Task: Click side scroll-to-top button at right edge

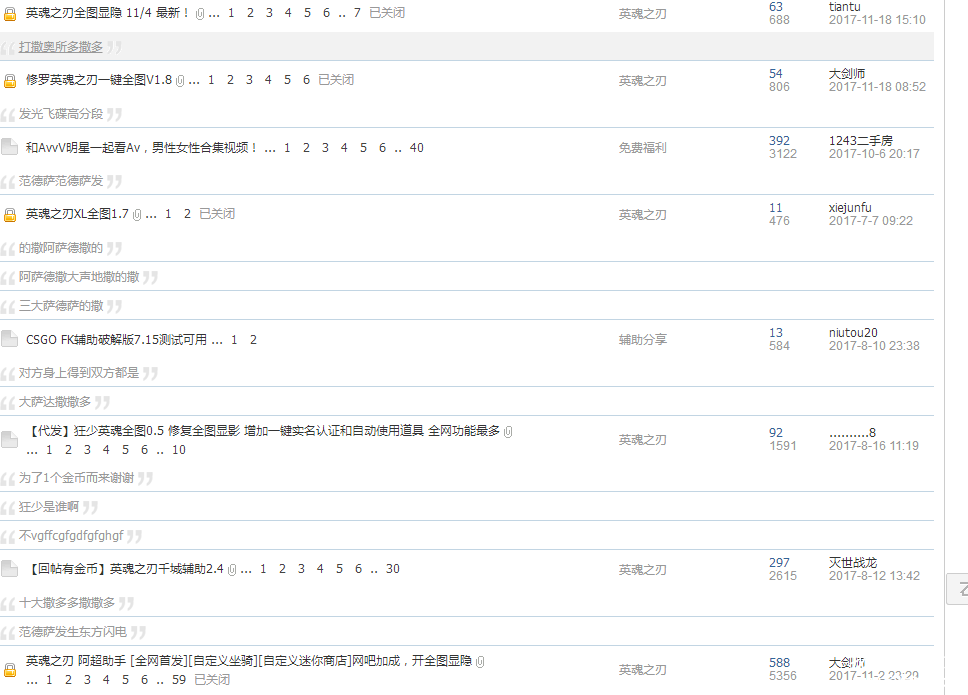Action: 958,589
